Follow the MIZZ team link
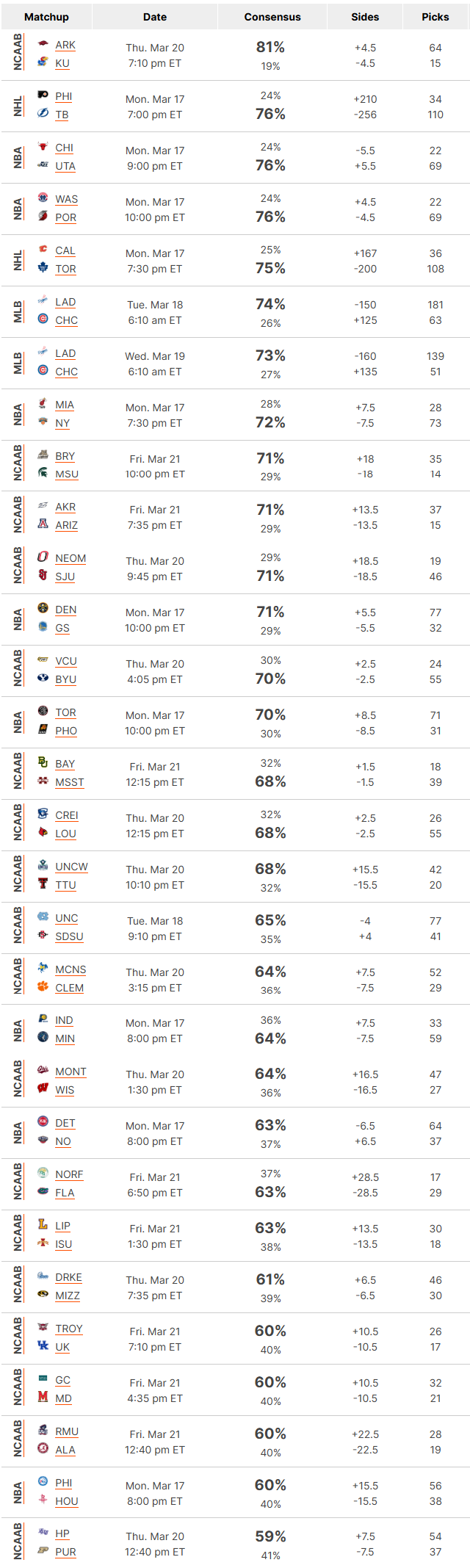The image size is (470, 1568). (x=68, y=1296)
